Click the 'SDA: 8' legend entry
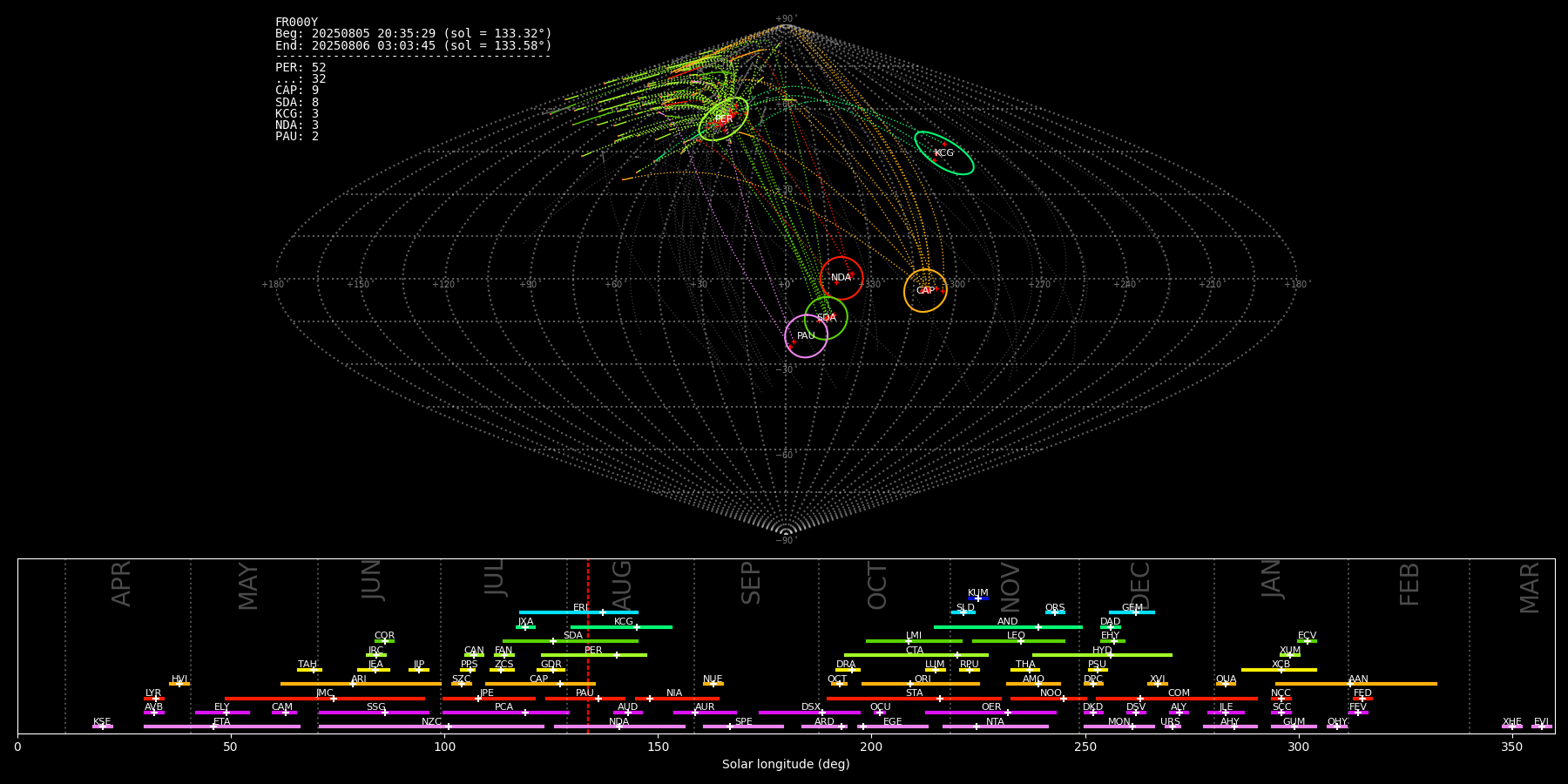 pos(297,102)
